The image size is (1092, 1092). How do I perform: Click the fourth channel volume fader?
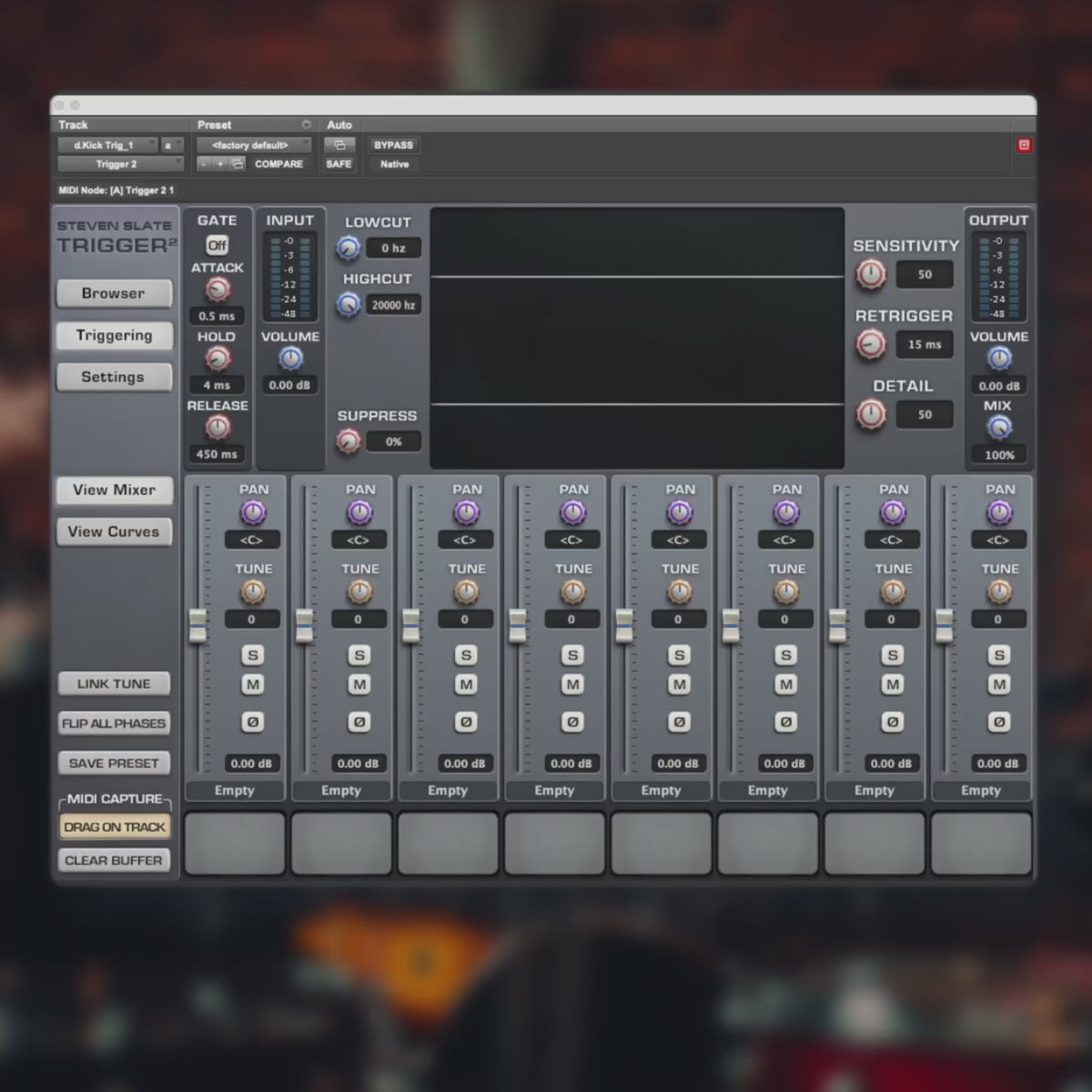point(517,626)
